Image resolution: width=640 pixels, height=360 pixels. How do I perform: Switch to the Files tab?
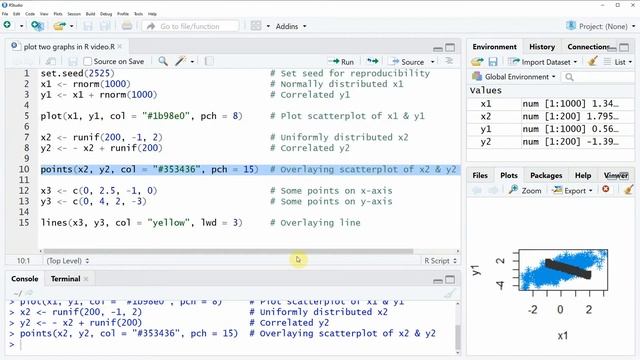pos(480,176)
